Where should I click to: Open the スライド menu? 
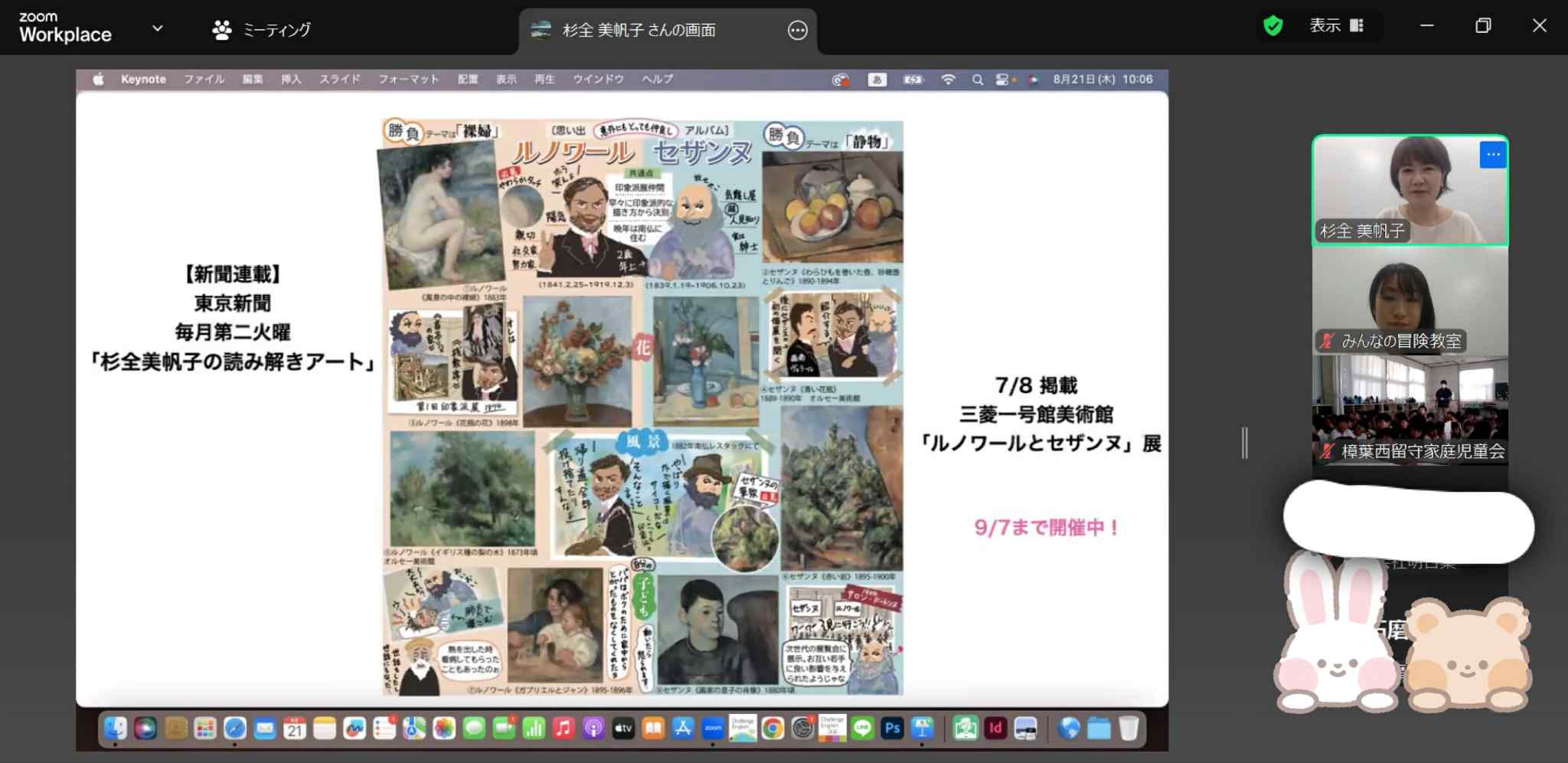339,79
